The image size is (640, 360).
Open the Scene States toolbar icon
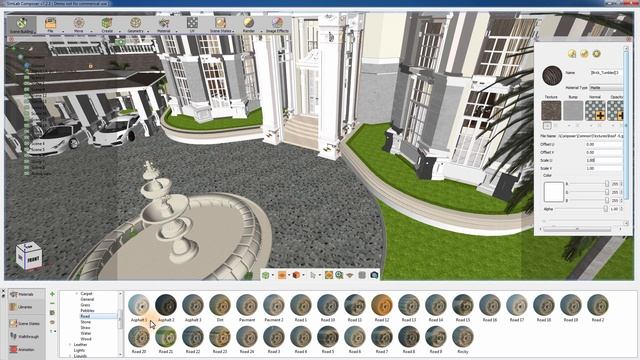(220, 24)
